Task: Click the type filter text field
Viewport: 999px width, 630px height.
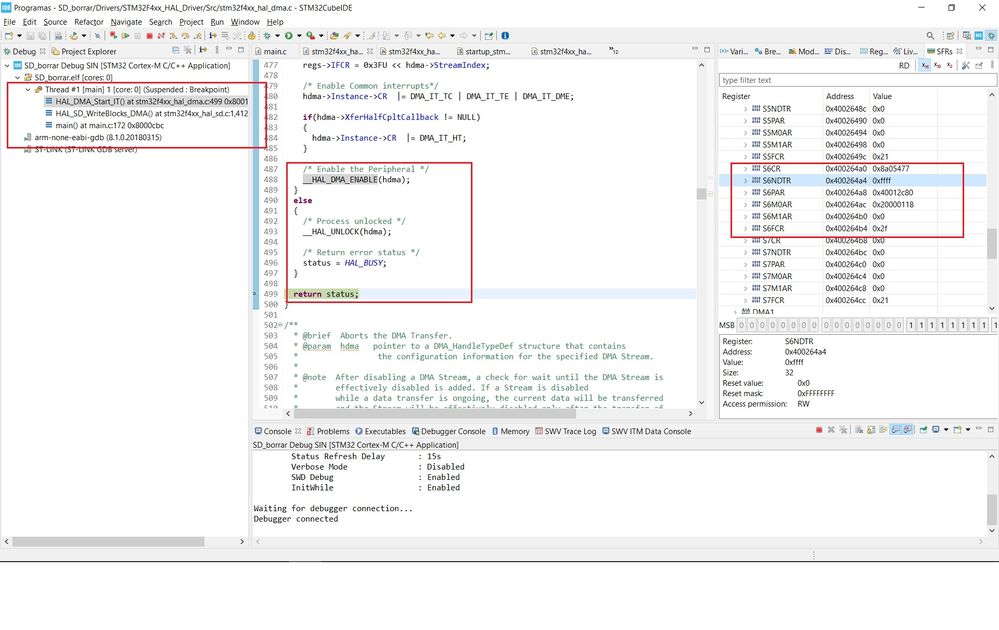Action: pyautogui.click(x=858, y=80)
